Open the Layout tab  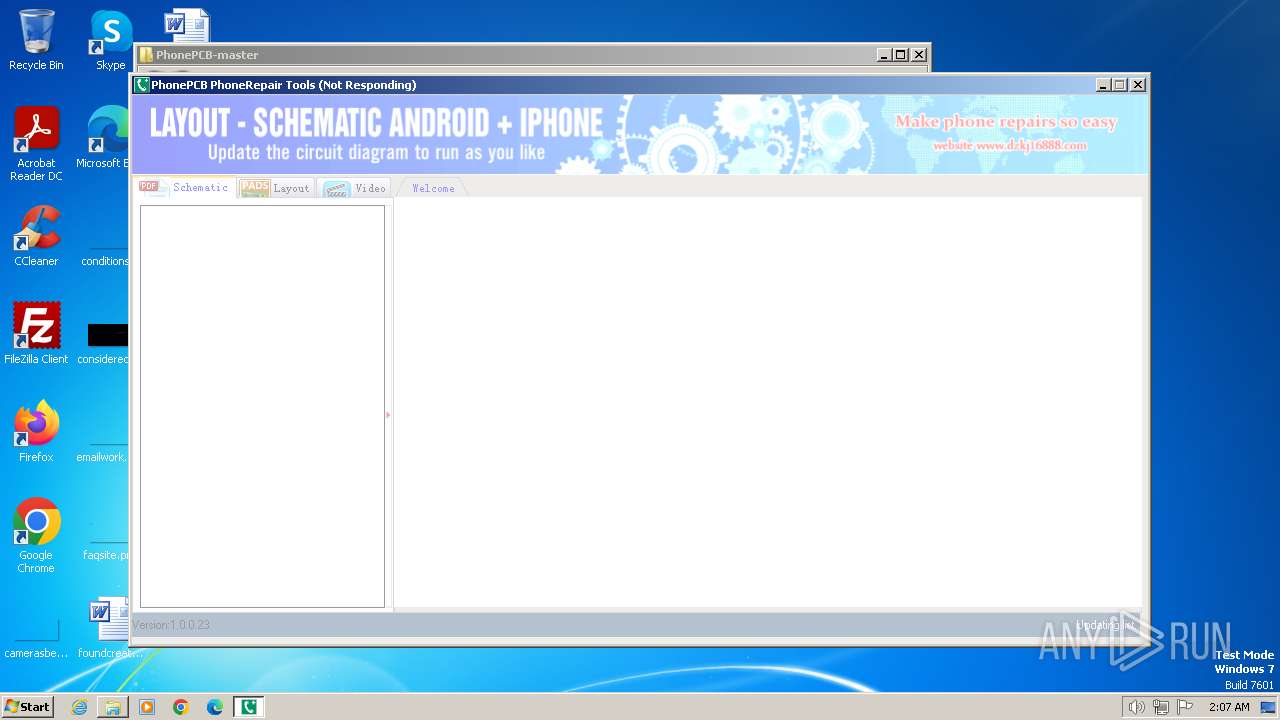[x=278, y=188]
